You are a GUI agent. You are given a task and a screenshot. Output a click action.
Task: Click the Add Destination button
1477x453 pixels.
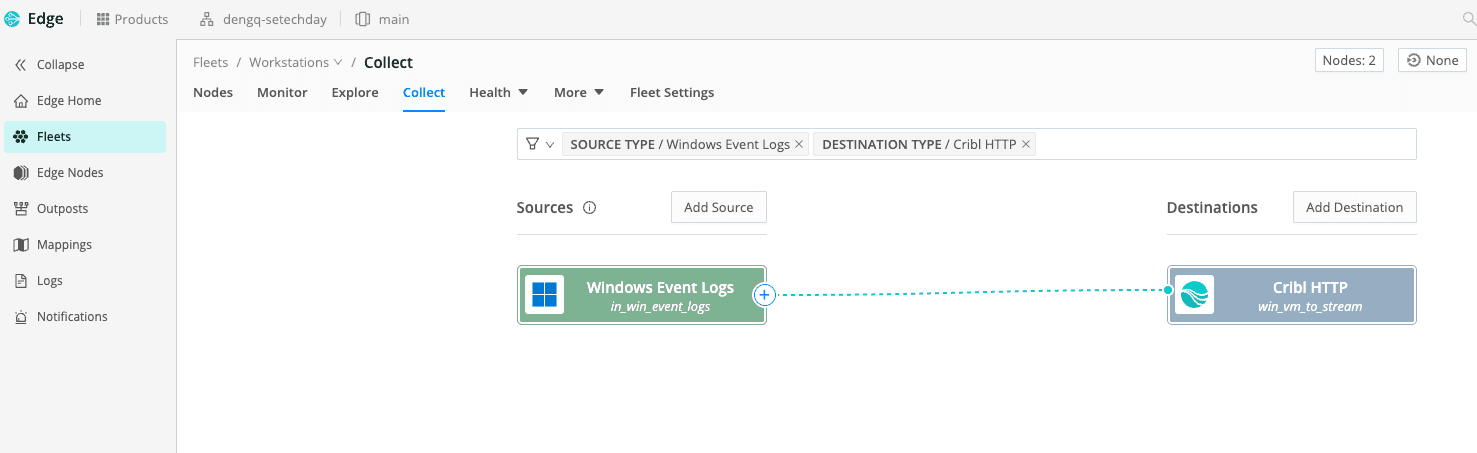click(1354, 208)
